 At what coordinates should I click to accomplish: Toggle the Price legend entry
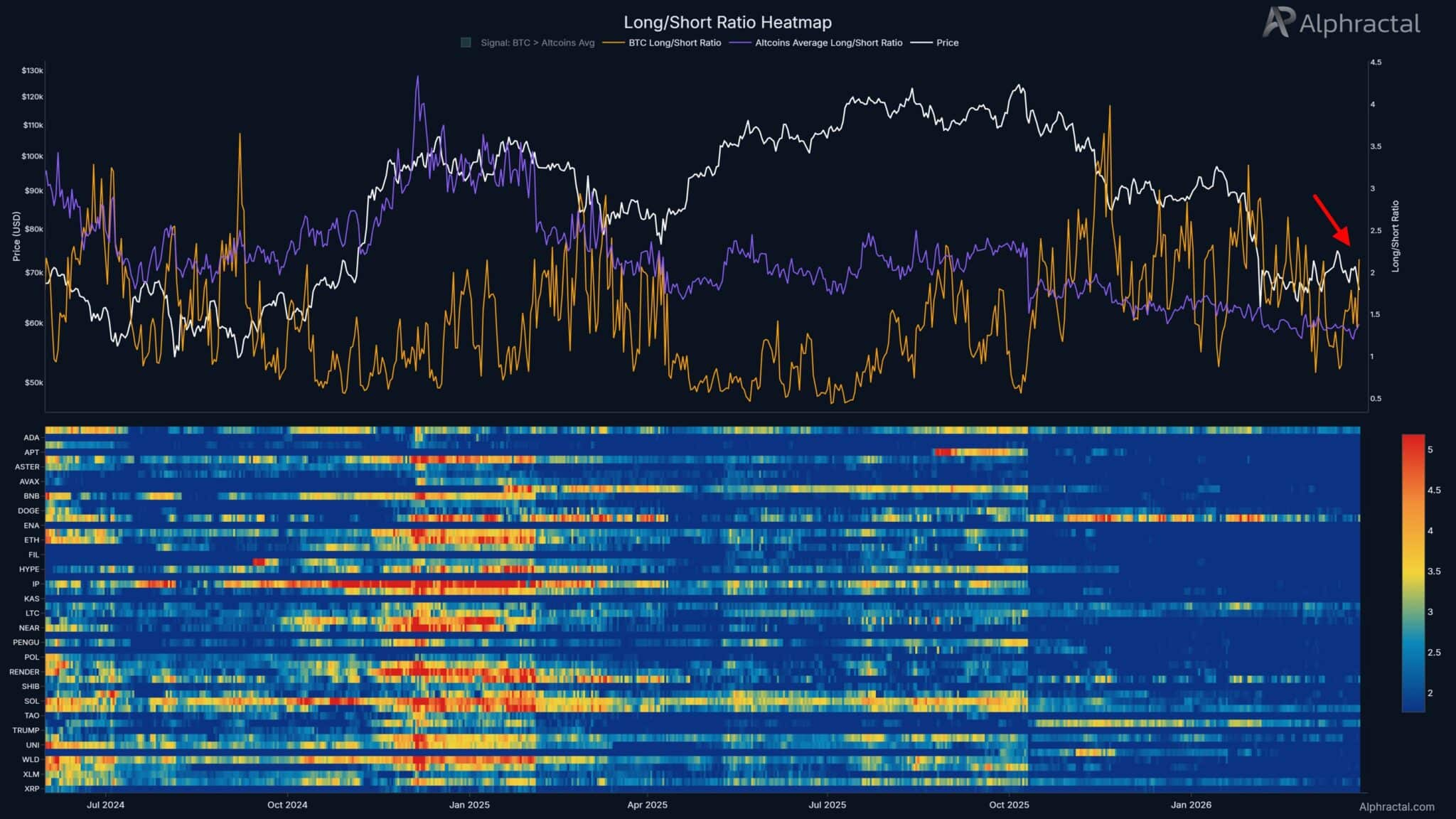[x=947, y=43]
